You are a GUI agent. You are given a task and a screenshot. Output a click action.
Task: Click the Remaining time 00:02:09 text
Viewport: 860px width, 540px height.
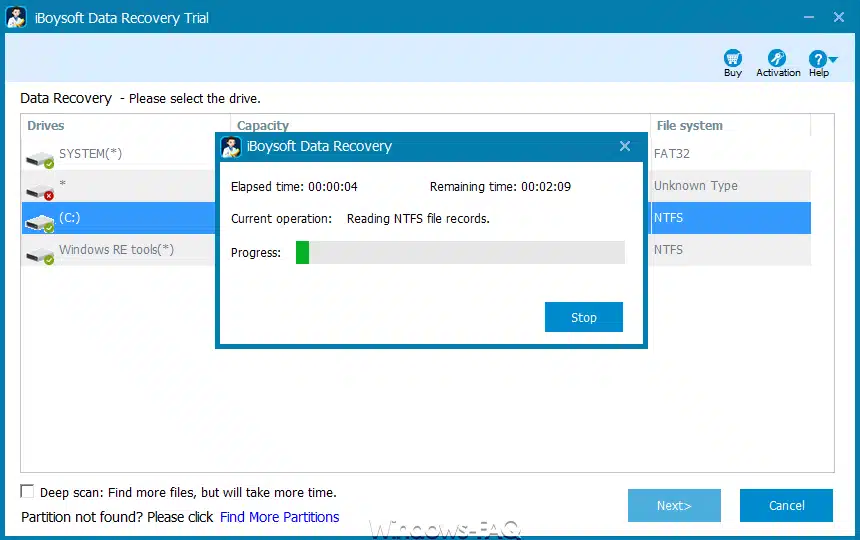[500, 186]
